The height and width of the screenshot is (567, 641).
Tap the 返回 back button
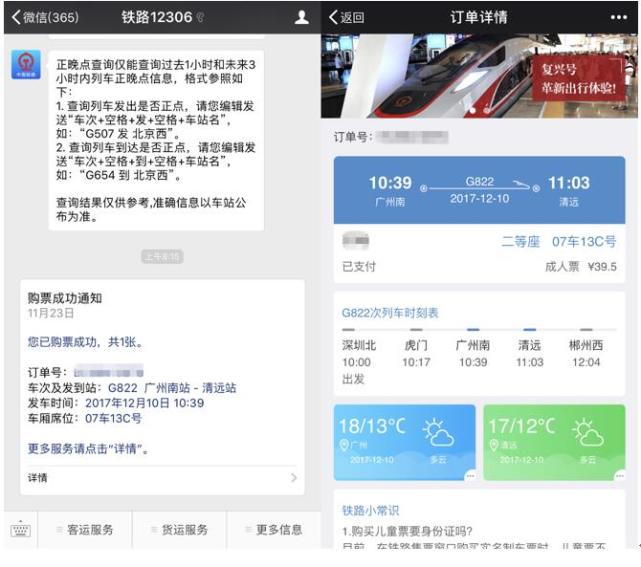point(347,17)
